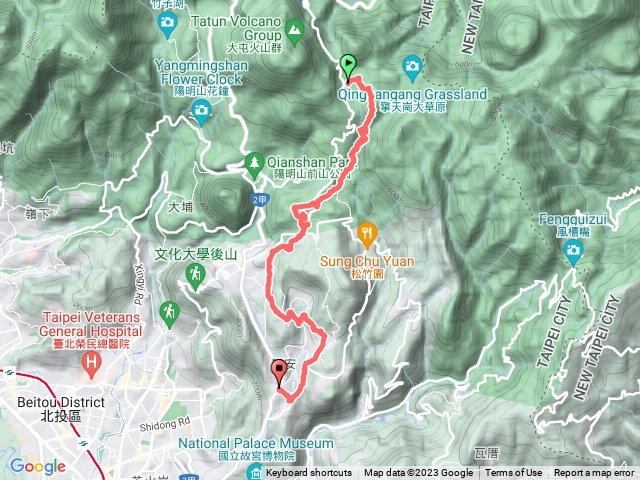Viewport: 640px width, 480px height.
Task: Click the camera pin at the top left
Action: point(167,24)
